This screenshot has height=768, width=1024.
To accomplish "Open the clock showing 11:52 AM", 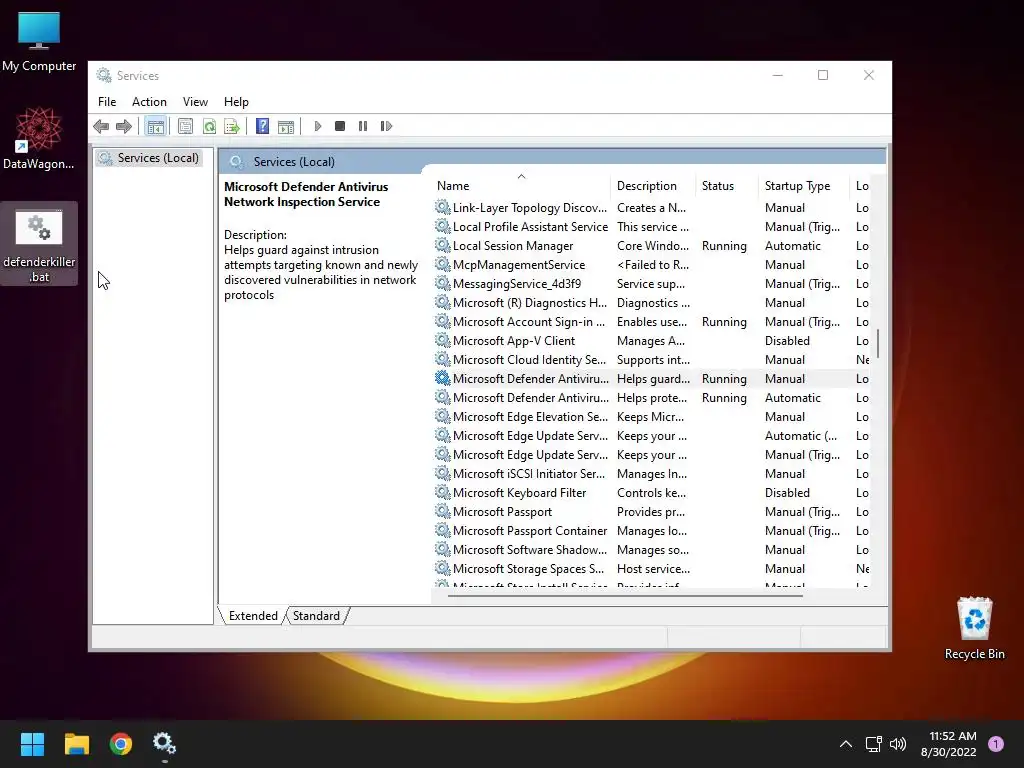I will [x=948, y=744].
